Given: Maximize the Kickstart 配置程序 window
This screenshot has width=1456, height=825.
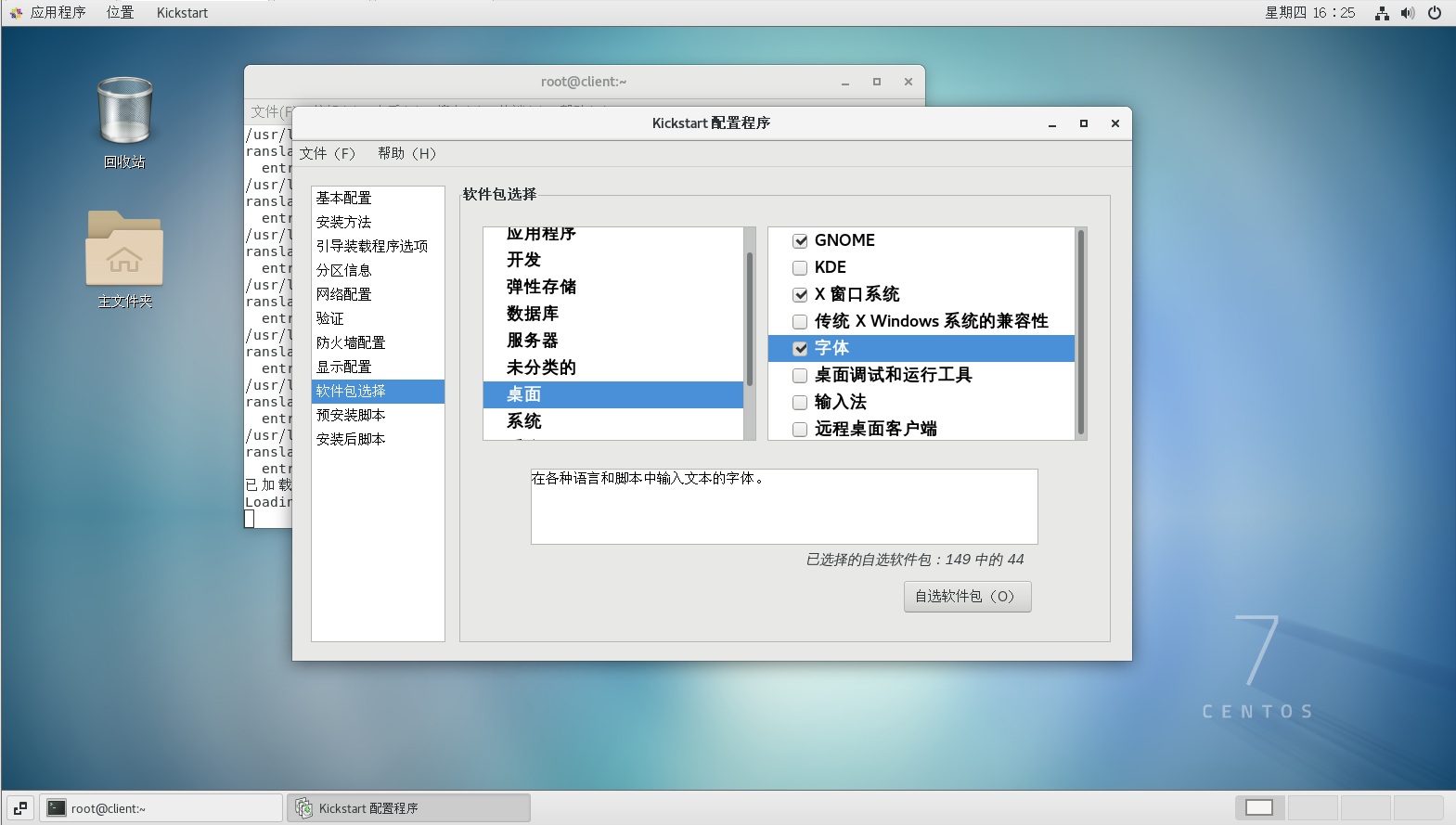Looking at the screenshot, I should [x=1084, y=123].
